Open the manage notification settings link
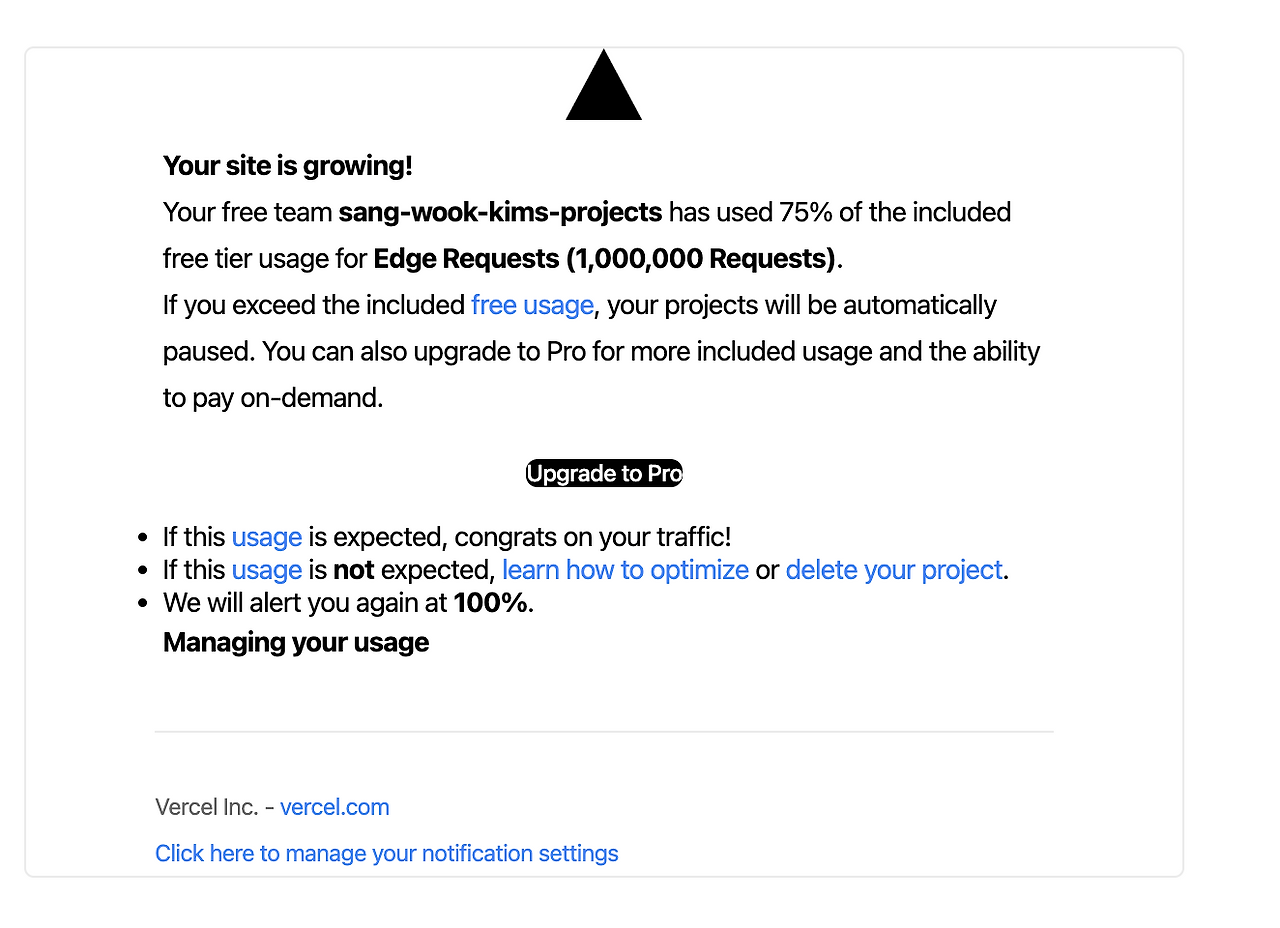This screenshot has height=928, width=1280. pos(386,853)
